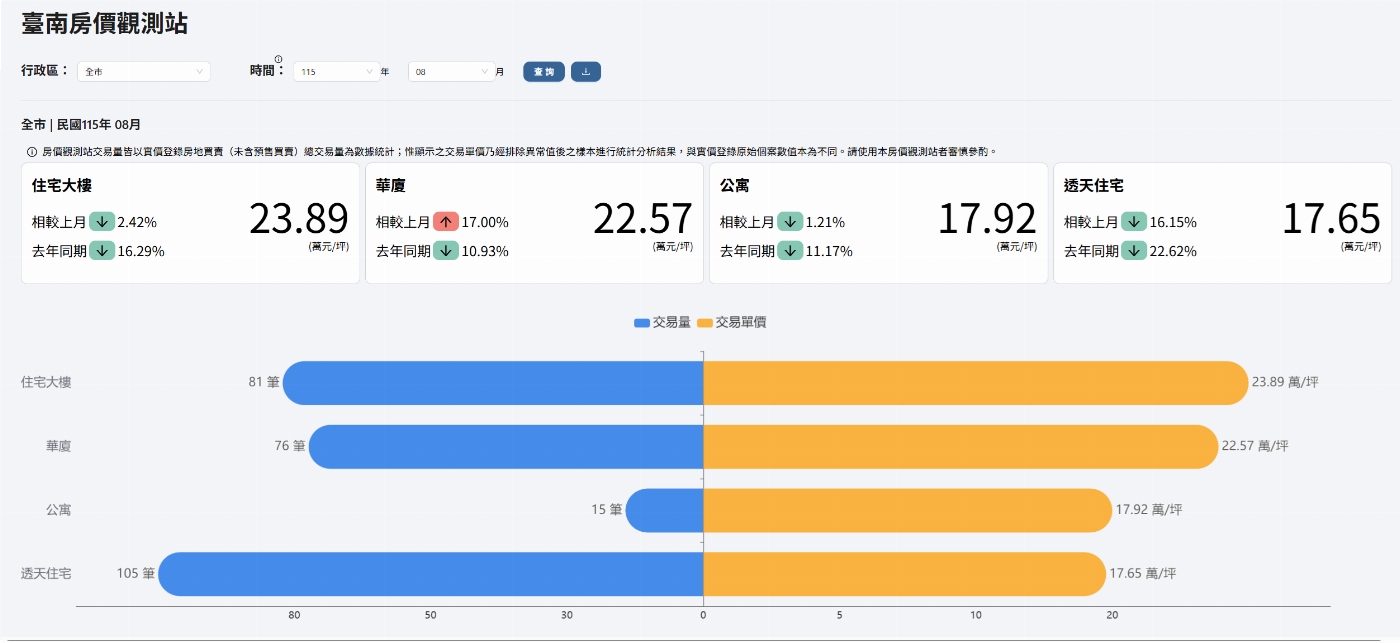The height and width of the screenshot is (643, 1400).
Task: Click the 22.57 萬/坪 bar label
Action: (1255, 446)
